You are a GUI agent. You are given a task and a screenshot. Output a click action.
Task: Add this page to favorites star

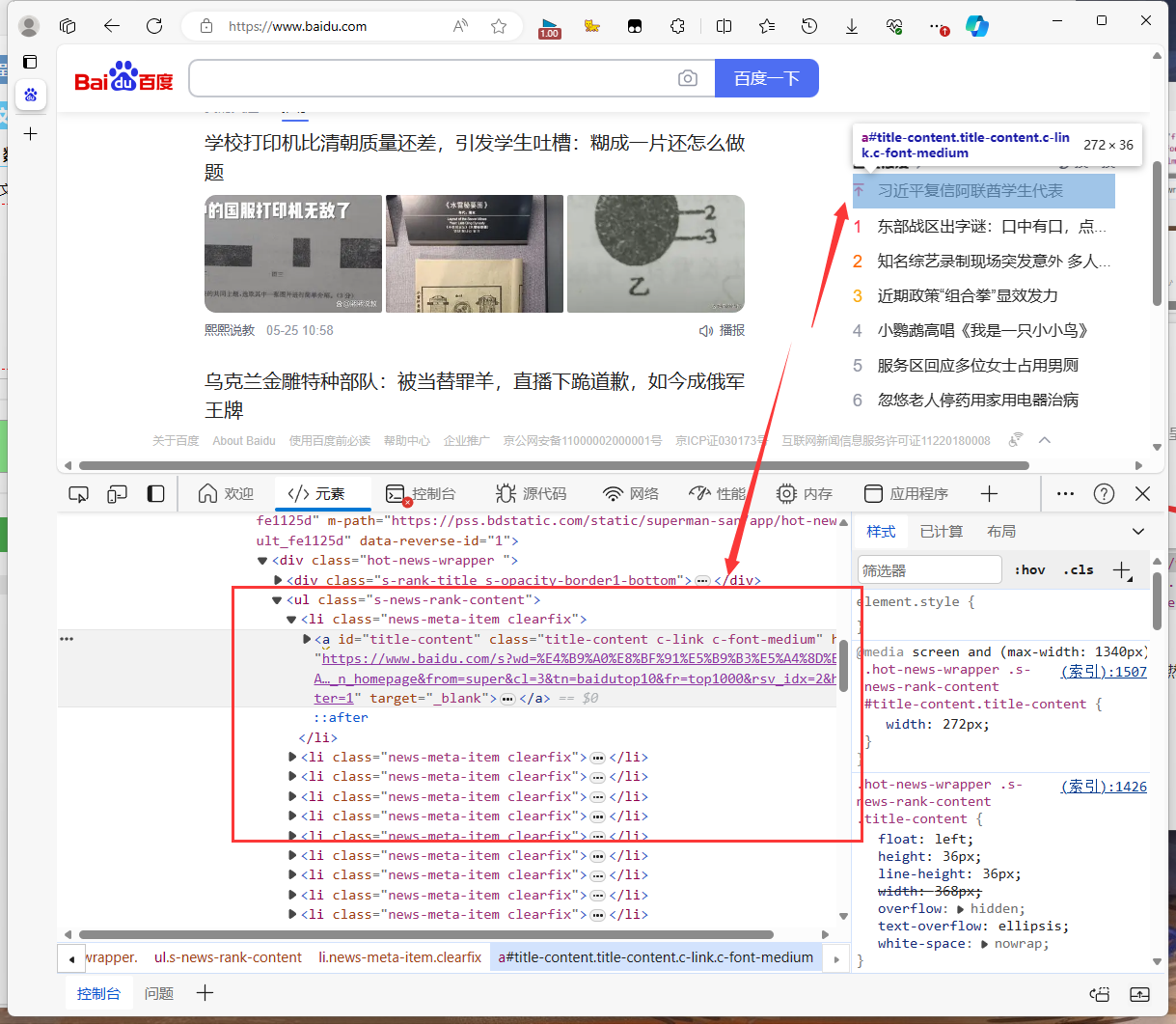[499, 27]
